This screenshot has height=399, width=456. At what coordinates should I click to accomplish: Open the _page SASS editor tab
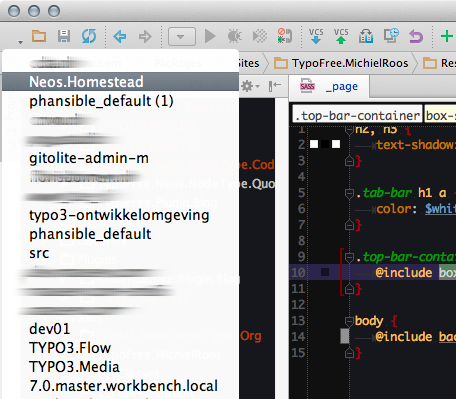click(x=329, y=87)
